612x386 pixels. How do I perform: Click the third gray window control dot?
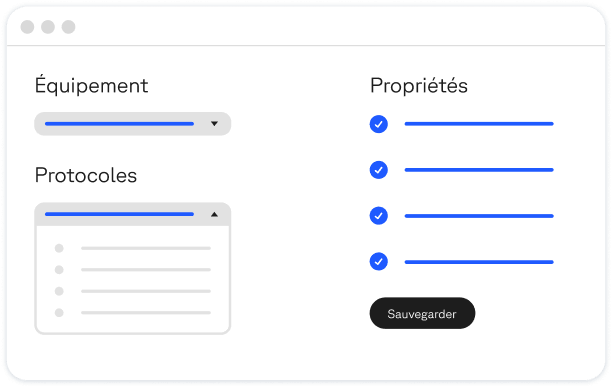(x=68, y=27)
